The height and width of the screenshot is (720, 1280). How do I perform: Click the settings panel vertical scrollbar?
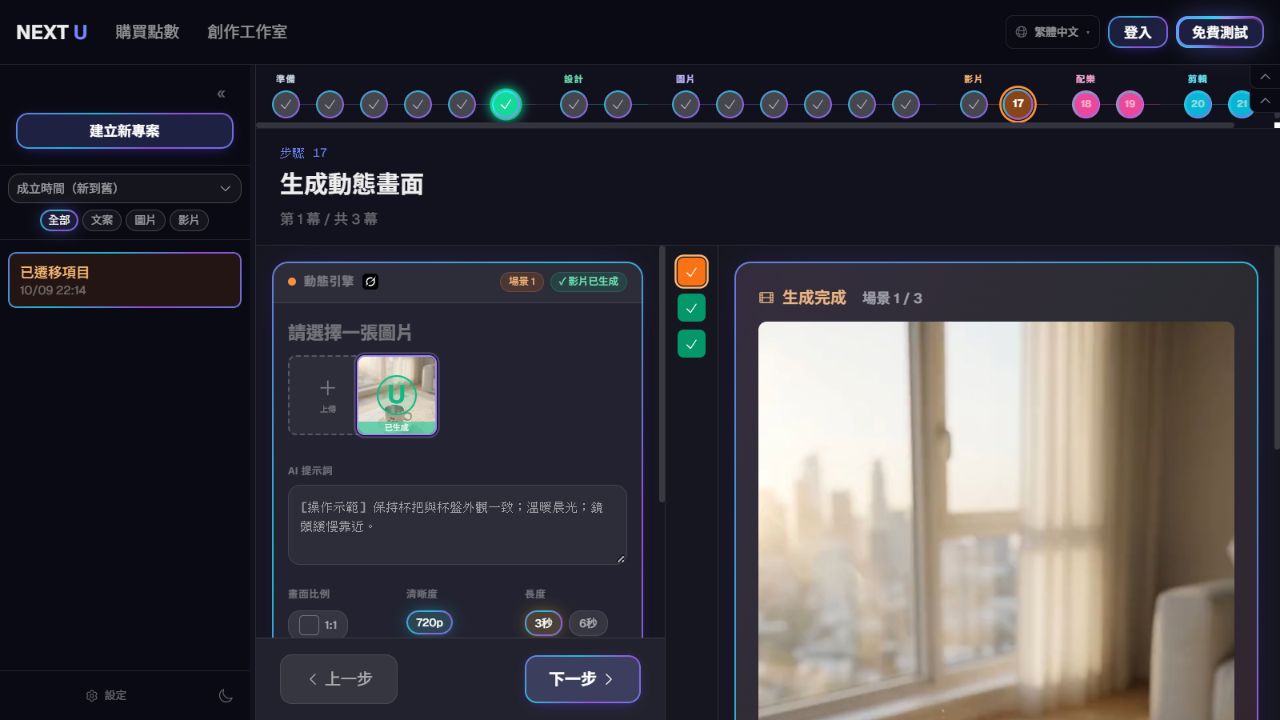[661, 375]
